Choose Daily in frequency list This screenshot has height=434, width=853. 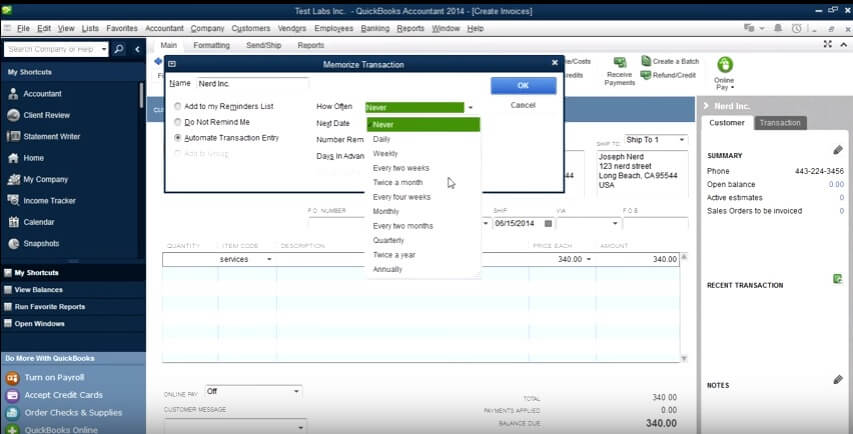pos(423,139)
